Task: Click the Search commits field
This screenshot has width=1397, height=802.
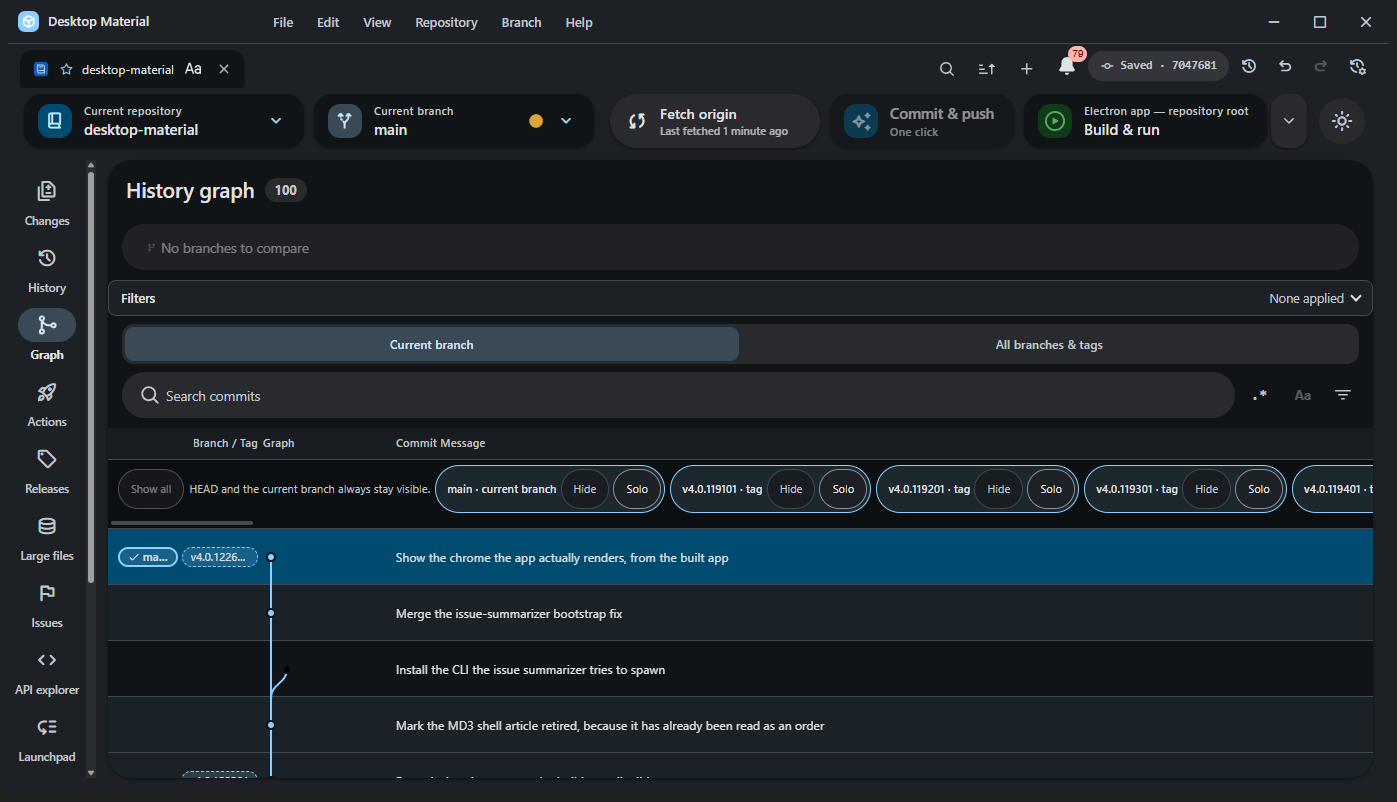Action: point(678,395)
